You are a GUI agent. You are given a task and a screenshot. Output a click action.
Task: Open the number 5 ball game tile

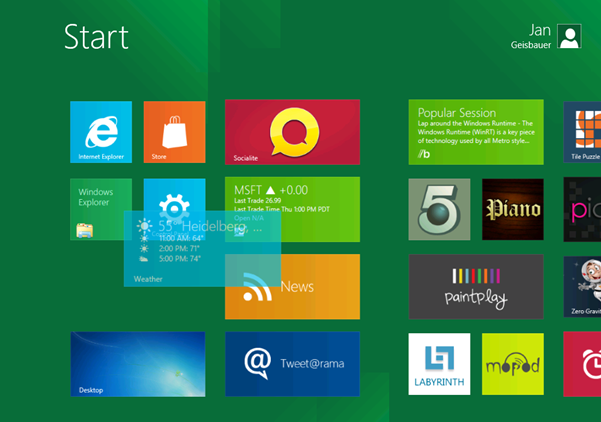[439, 209]
